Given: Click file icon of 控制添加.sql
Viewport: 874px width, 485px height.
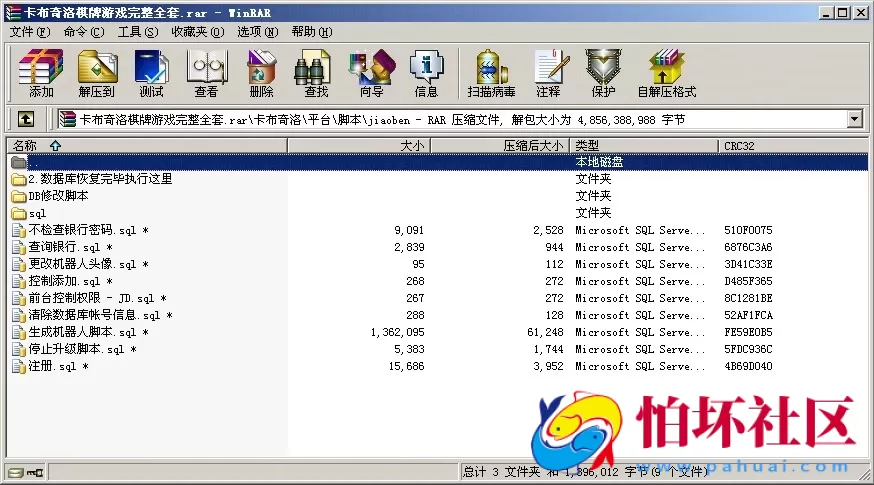Looking at the screenshot, I should [19, 282].
